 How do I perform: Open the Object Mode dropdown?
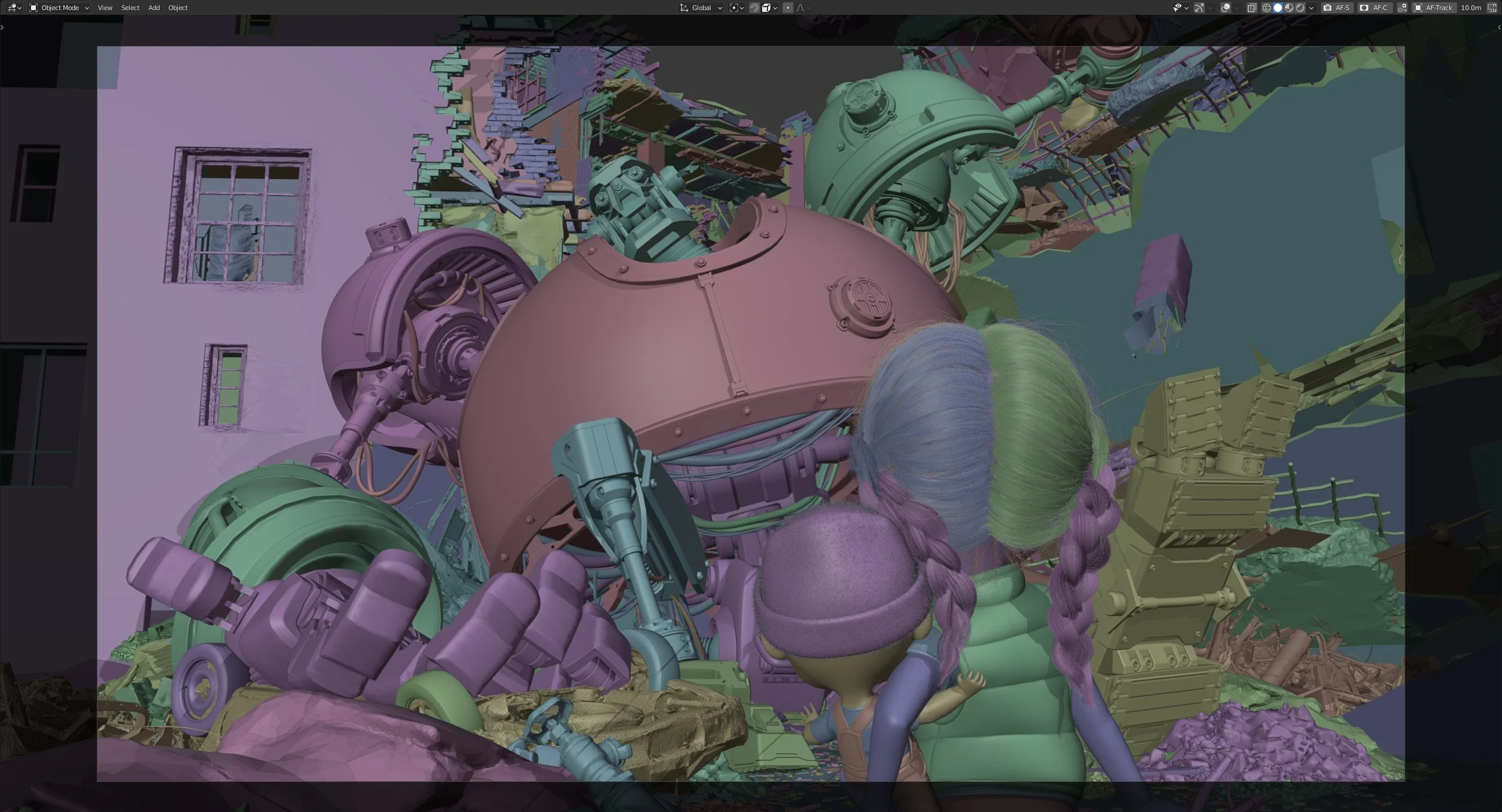point(59,8)
